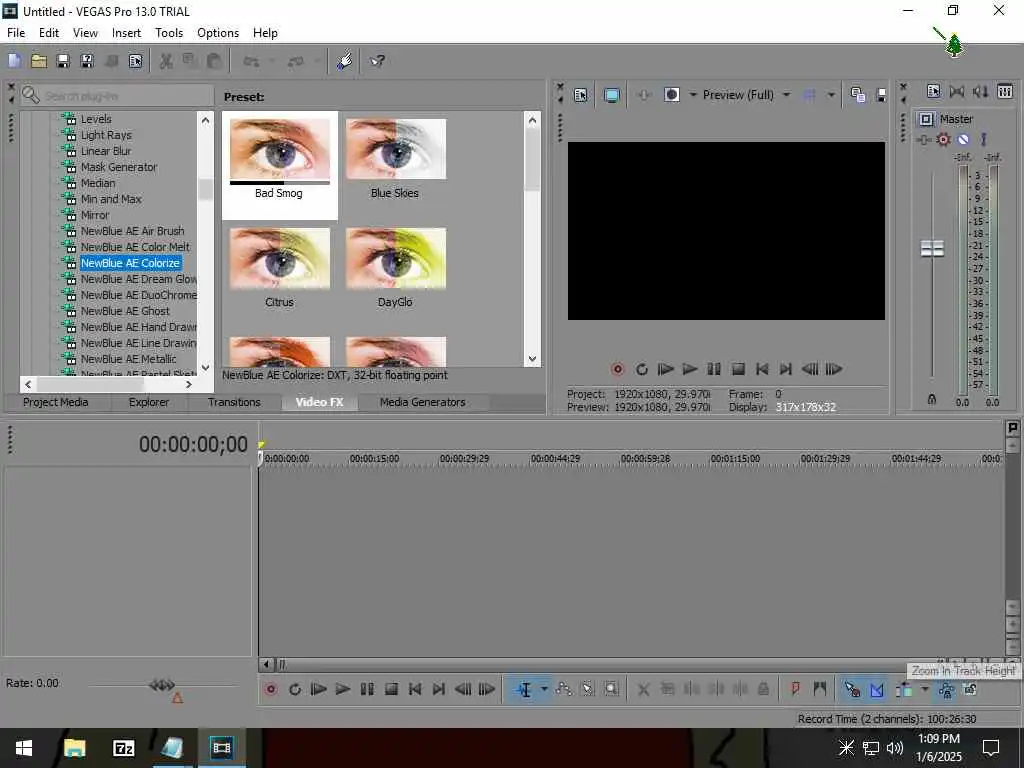Switch to the Explorer tab

[149, 402]
